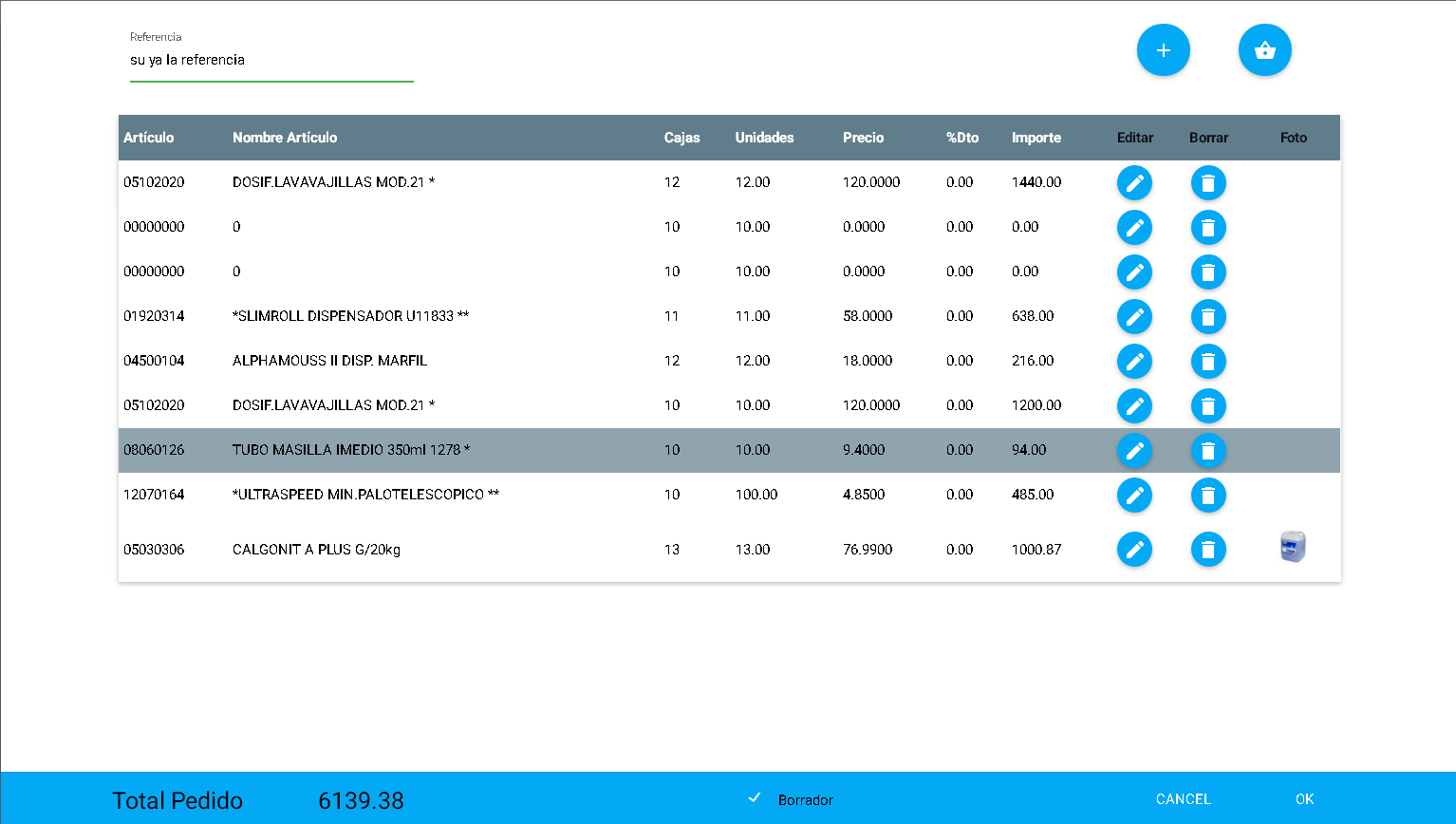Click the units value 11.00
Image resolution: width=1456 pixels, height=824 pixels.
pos(753,316)
